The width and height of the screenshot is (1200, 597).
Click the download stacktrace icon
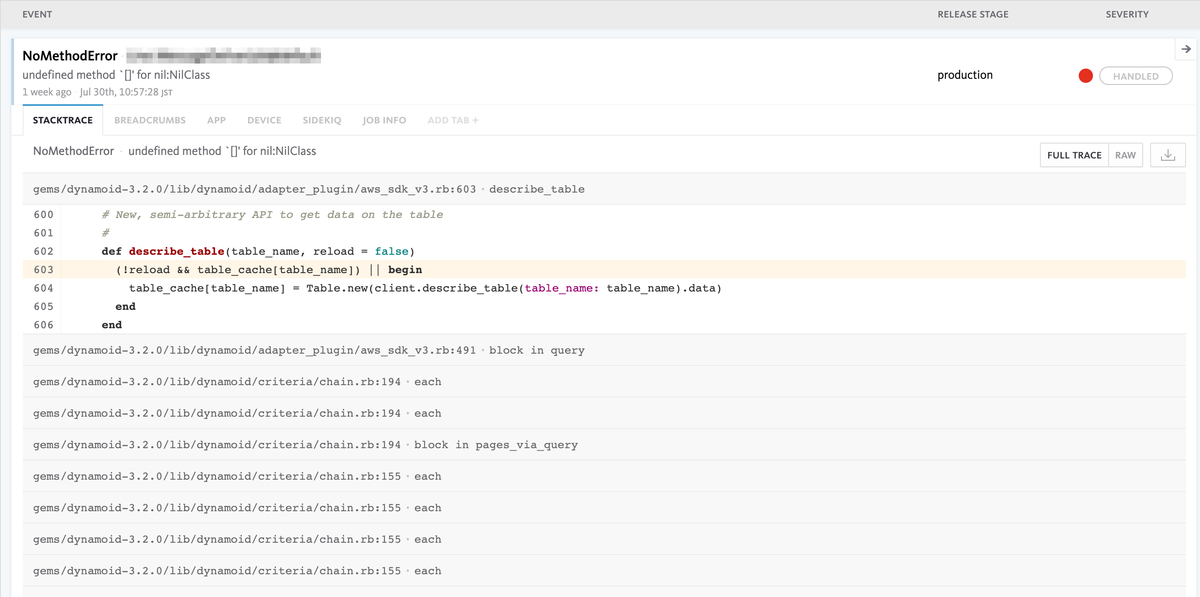pyautogui.click(x=1168, y=155)
